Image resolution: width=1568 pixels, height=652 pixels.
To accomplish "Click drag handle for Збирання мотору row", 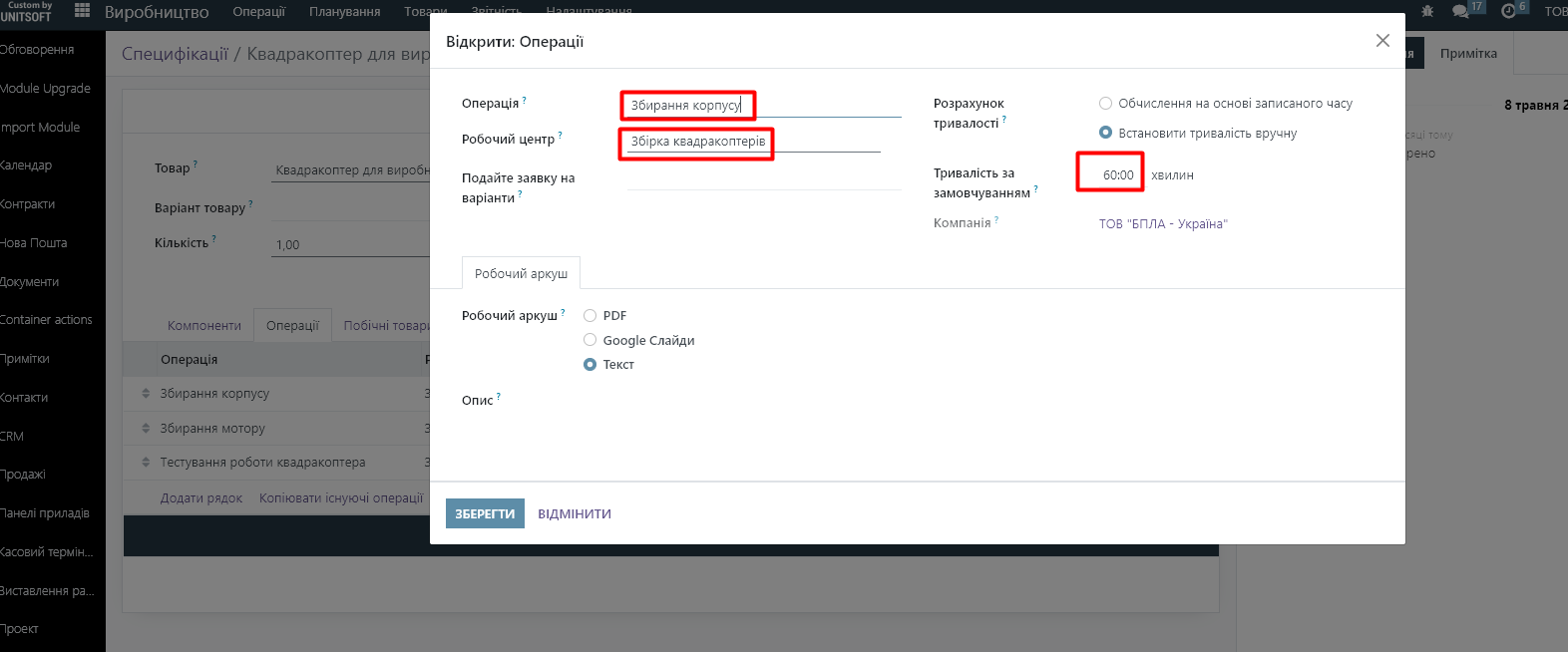I will tap(146, 429).
